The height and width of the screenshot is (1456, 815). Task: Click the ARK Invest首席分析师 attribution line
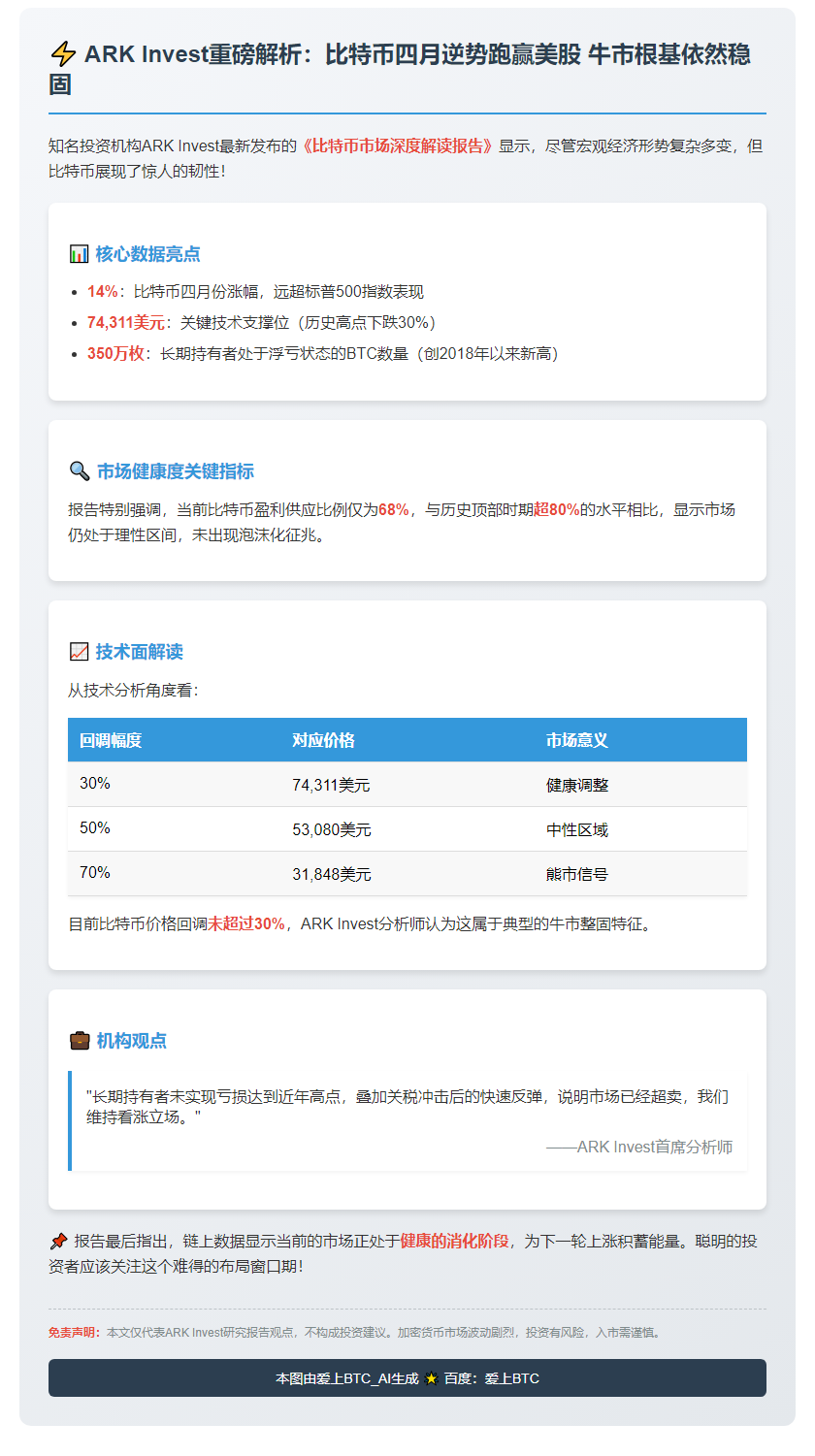tap(639, 1147)
